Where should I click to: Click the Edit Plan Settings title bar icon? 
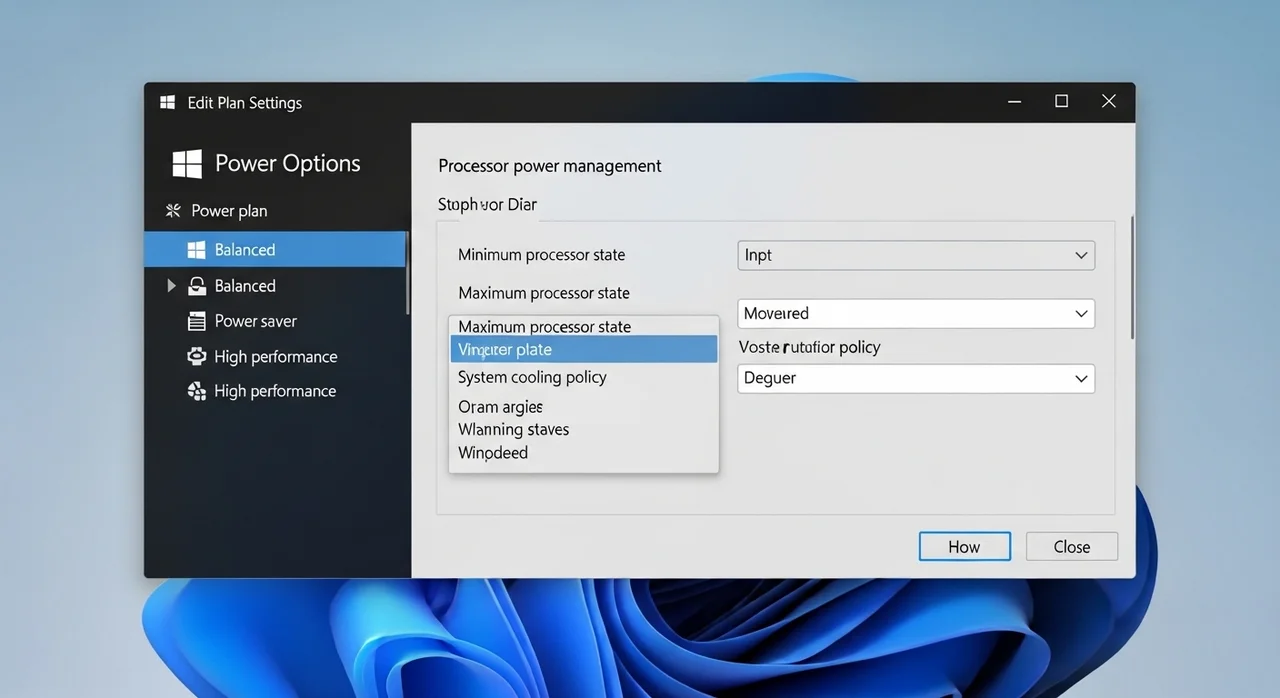[167, 103]
